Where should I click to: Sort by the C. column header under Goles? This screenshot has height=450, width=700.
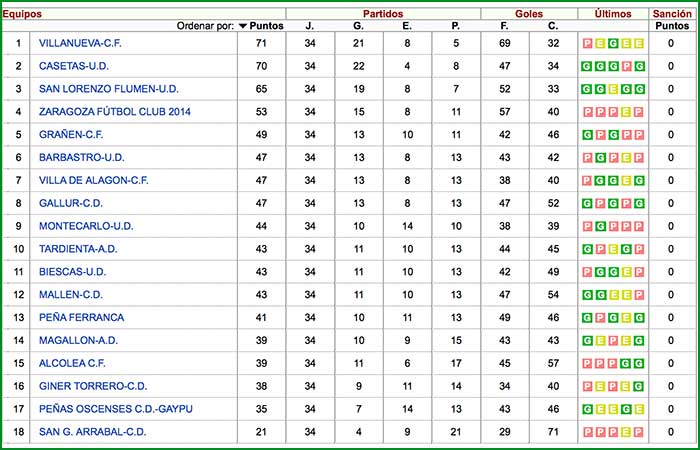tap(553, 26)
